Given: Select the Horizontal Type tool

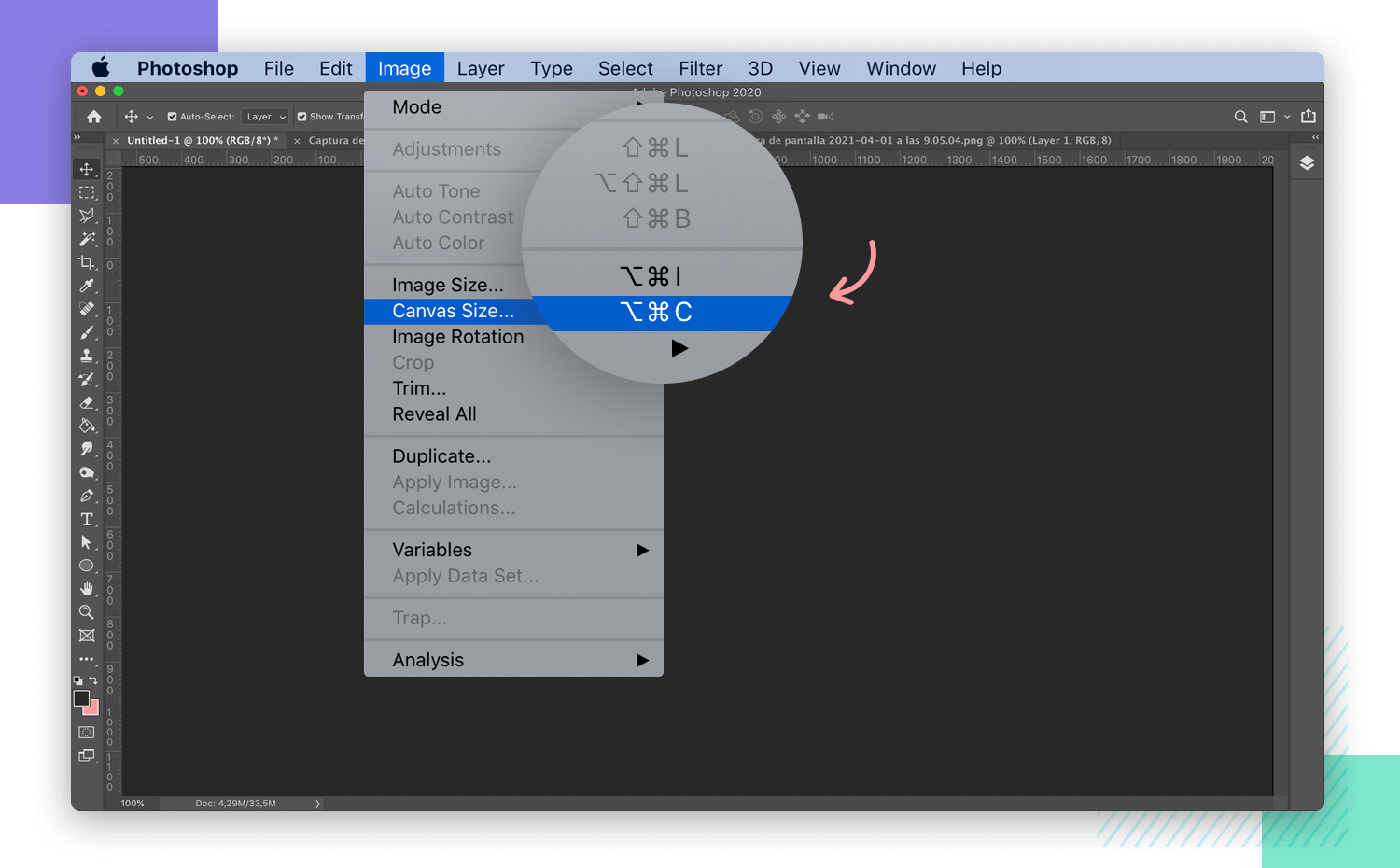Looking at the screenshot, I should click(87, 519).
